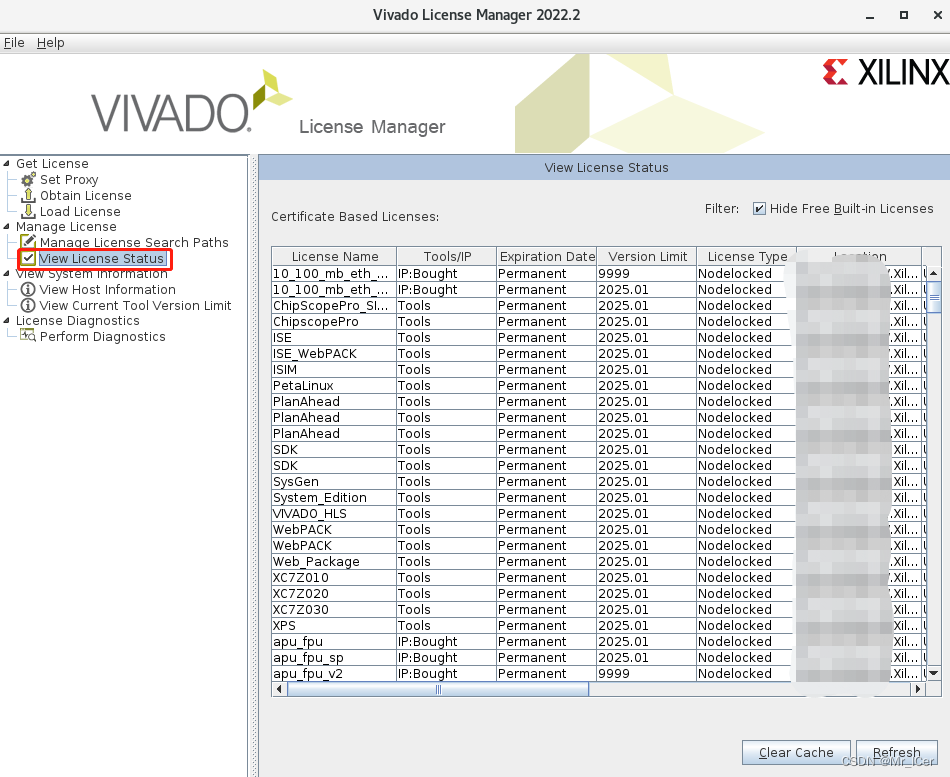Viewport: 950px width, 777px height.
Task: Open View Host Information
Action: pyautogui.click(x=107, y=289)
